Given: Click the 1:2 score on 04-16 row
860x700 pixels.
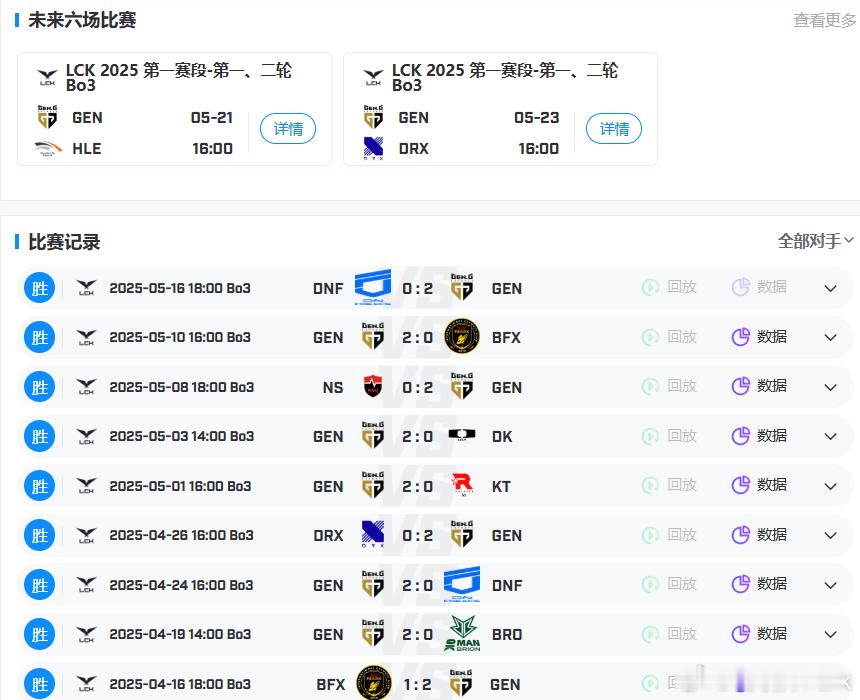Looking at the screenshot, I should (417, 685).
